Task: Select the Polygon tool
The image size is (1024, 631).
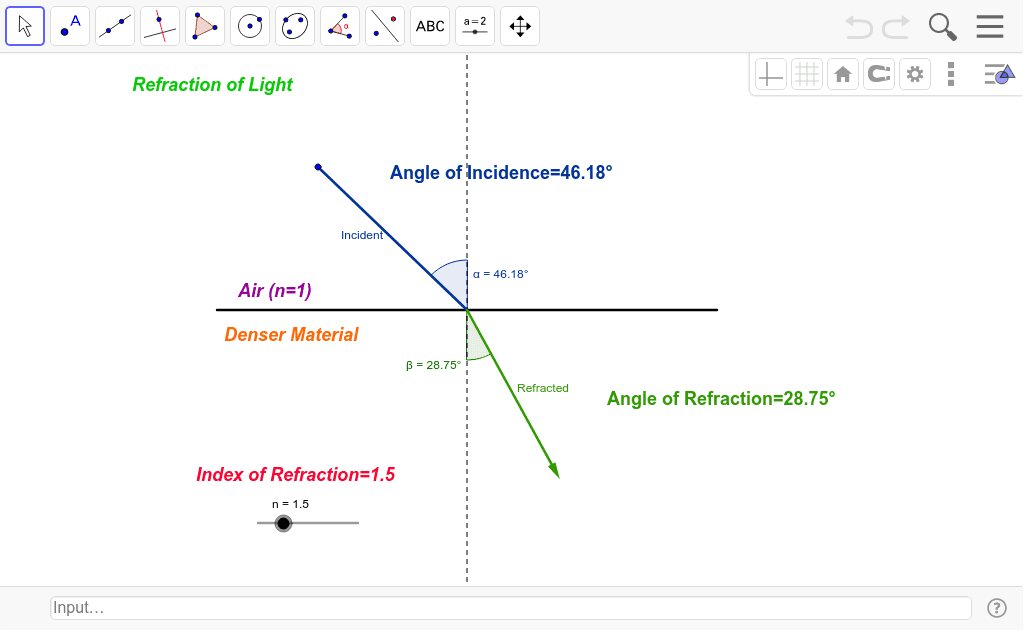Action: [205, 26]
